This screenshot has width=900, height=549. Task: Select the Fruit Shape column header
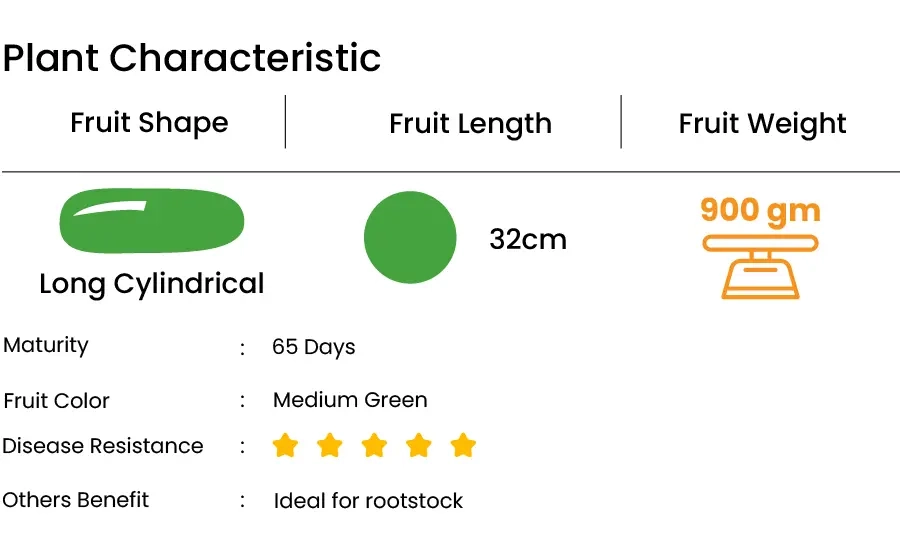pos(149,122)
